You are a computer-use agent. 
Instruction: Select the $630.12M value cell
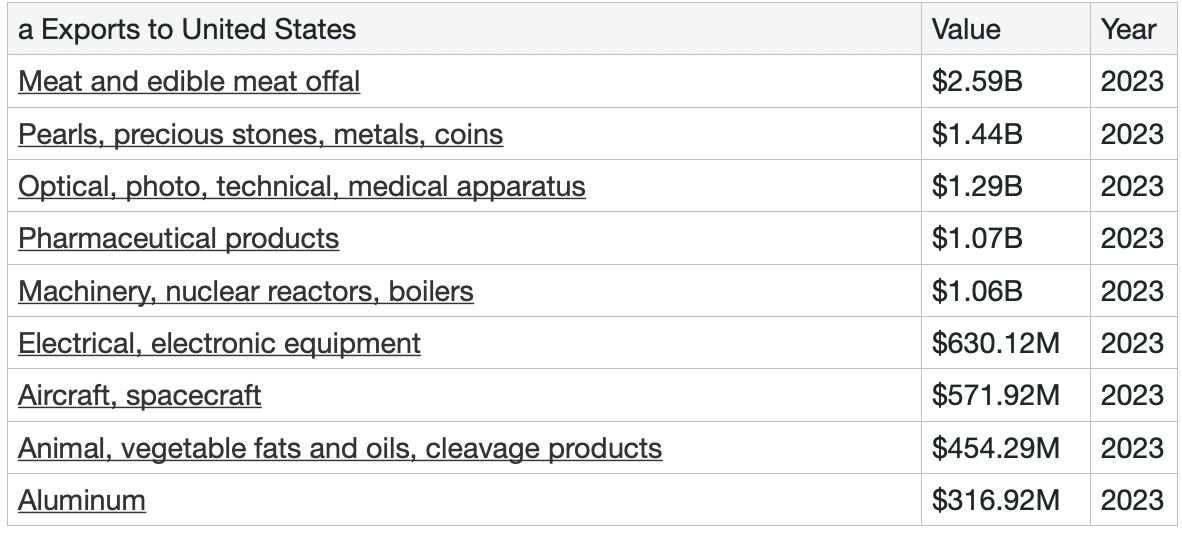995,343
